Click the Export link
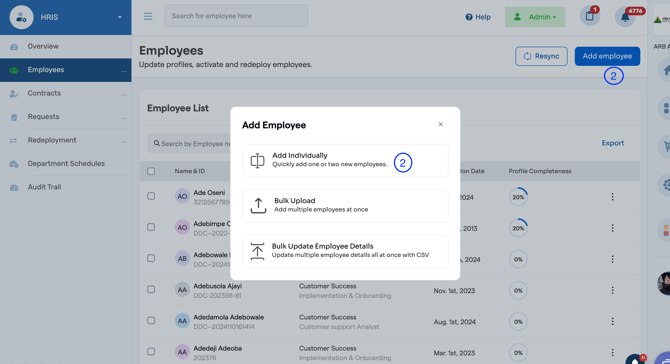This screenshot has height=364, width=670. point(613,143)
